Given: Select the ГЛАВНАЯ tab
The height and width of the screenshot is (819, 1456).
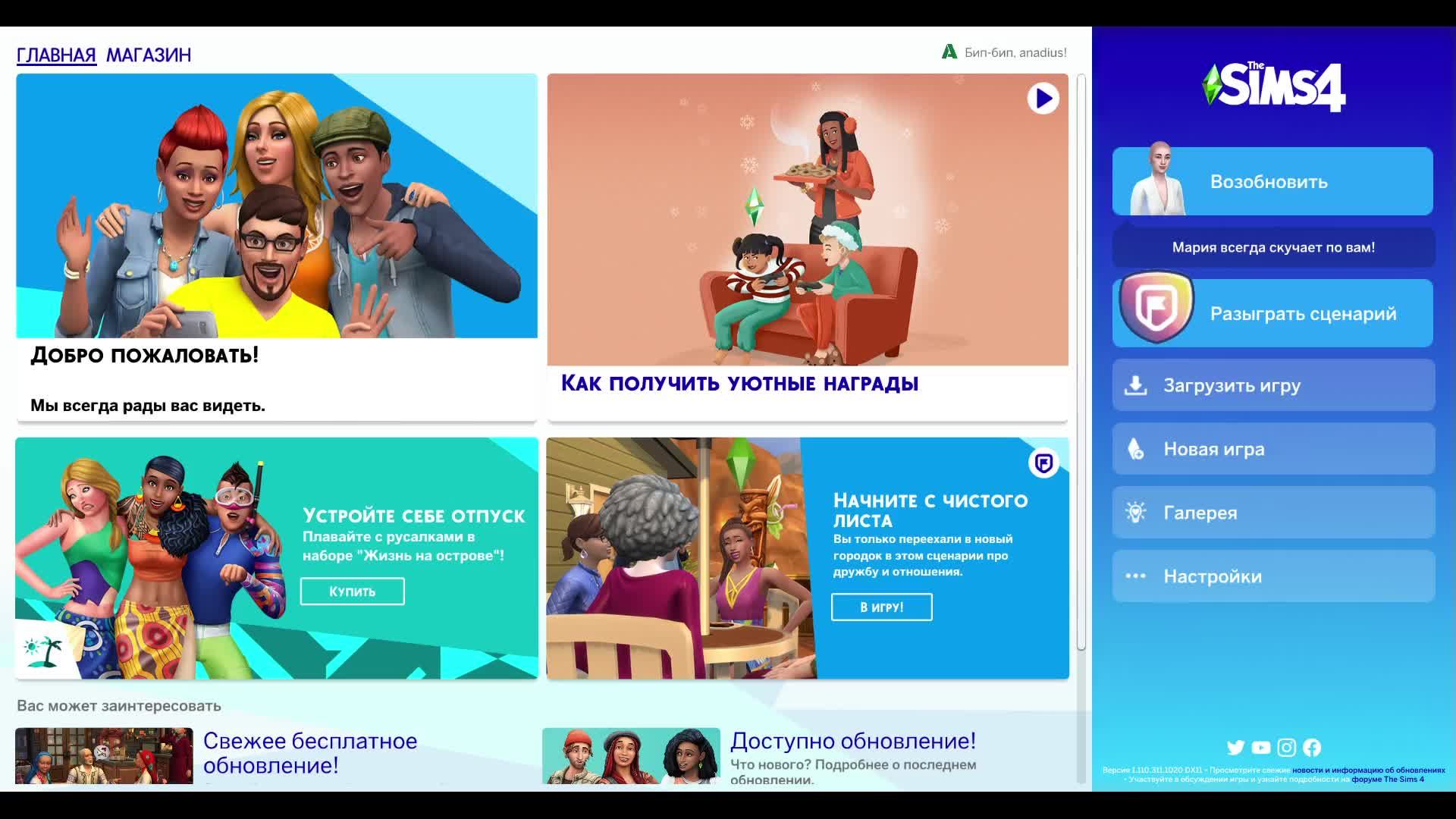Looking at the screenshot, I should click(x=56, y=55).
